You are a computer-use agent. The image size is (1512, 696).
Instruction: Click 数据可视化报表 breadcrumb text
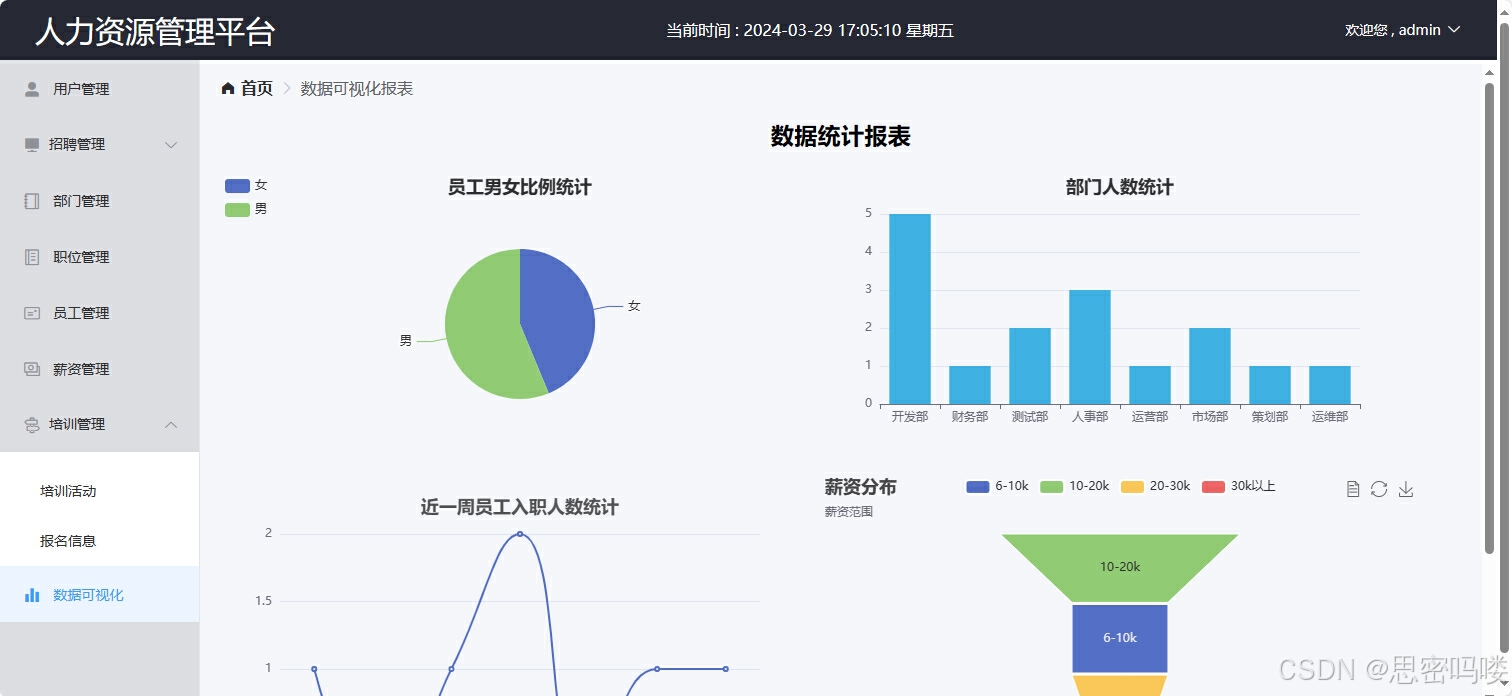click(x=357, y=88)
